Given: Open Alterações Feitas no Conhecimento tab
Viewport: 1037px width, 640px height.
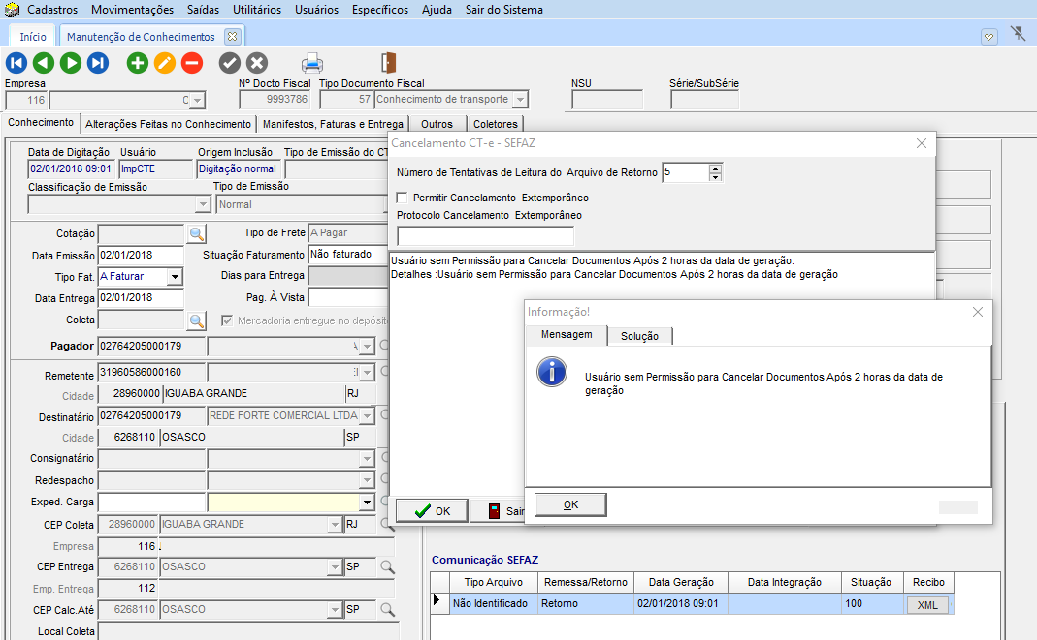Looking at the screenshot, I should coord(168,124).
